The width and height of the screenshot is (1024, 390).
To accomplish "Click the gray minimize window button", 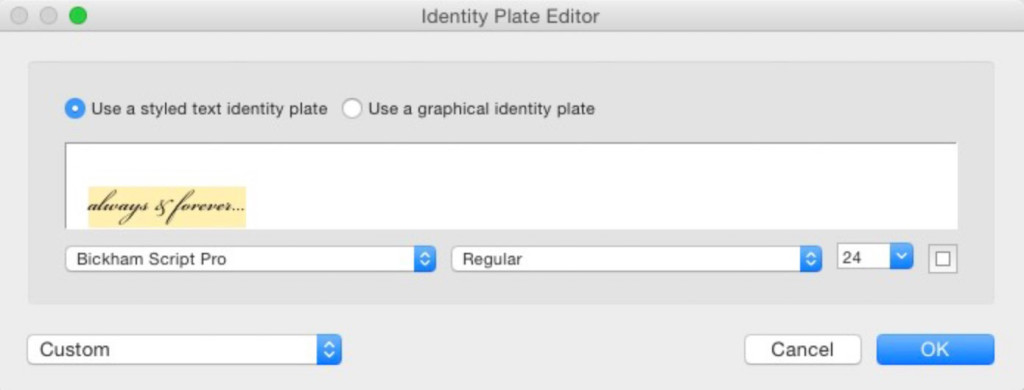I will 49,16.
